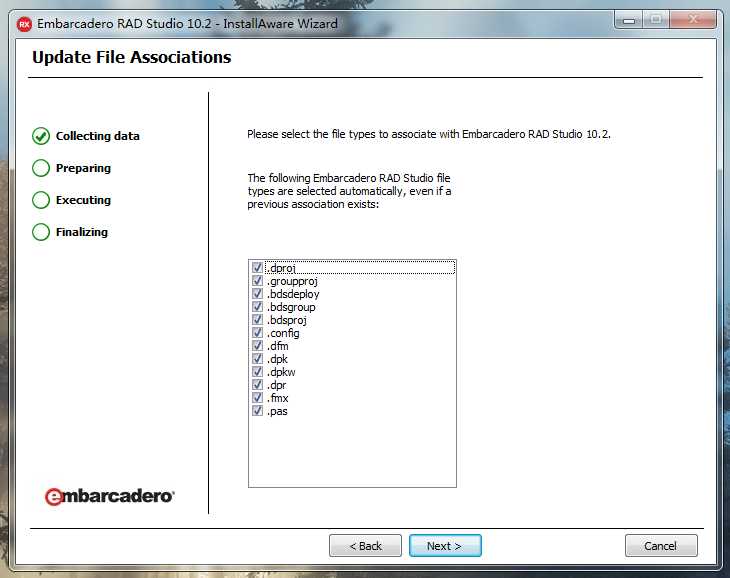Toggle the .dfm checkbox
Viewport: 730px width, 578px height.
click(257, 346)
